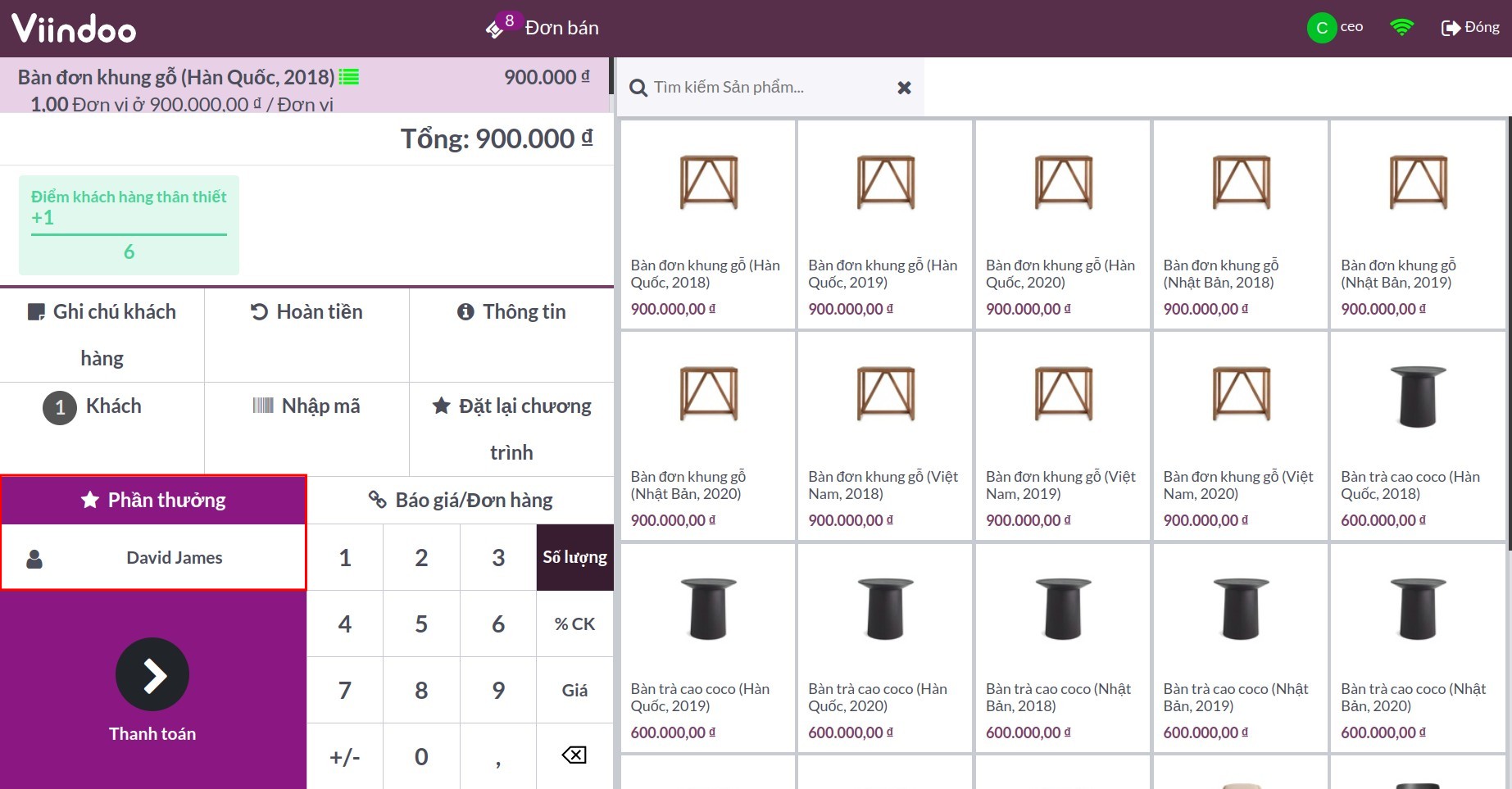Click the Thanh toán arrow circle
The image size is (1512, 789).
point(152,674)
